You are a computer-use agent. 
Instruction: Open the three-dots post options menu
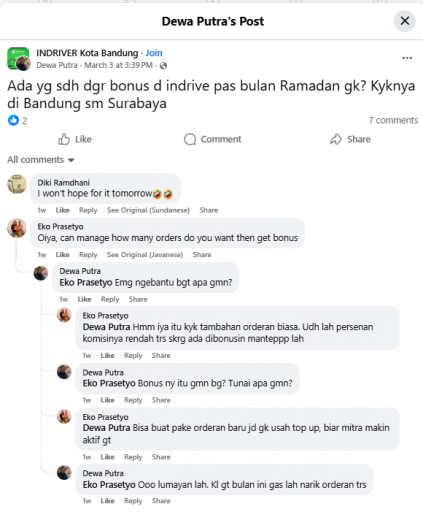407,58
